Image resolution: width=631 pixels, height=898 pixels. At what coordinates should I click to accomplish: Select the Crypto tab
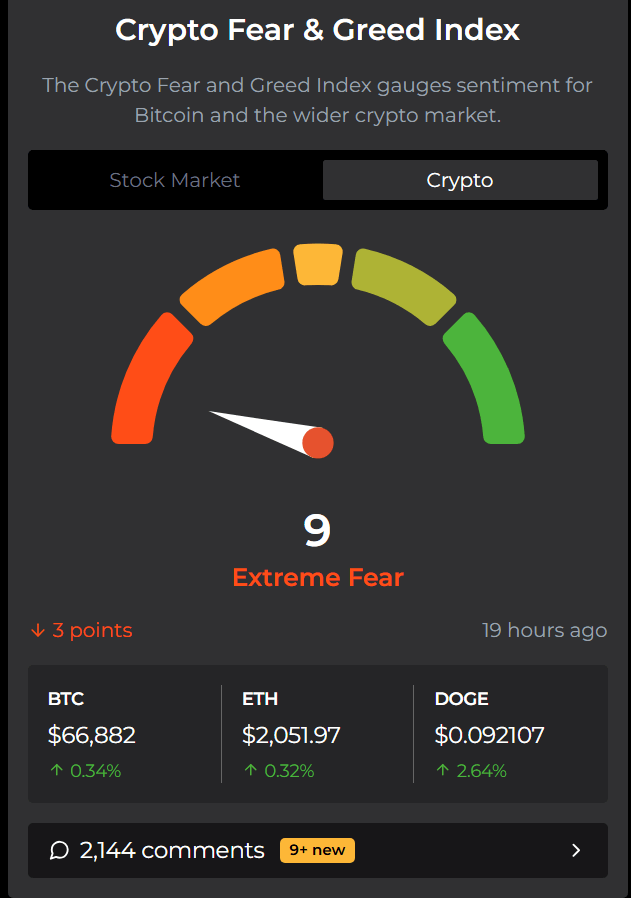click(460, 180)
